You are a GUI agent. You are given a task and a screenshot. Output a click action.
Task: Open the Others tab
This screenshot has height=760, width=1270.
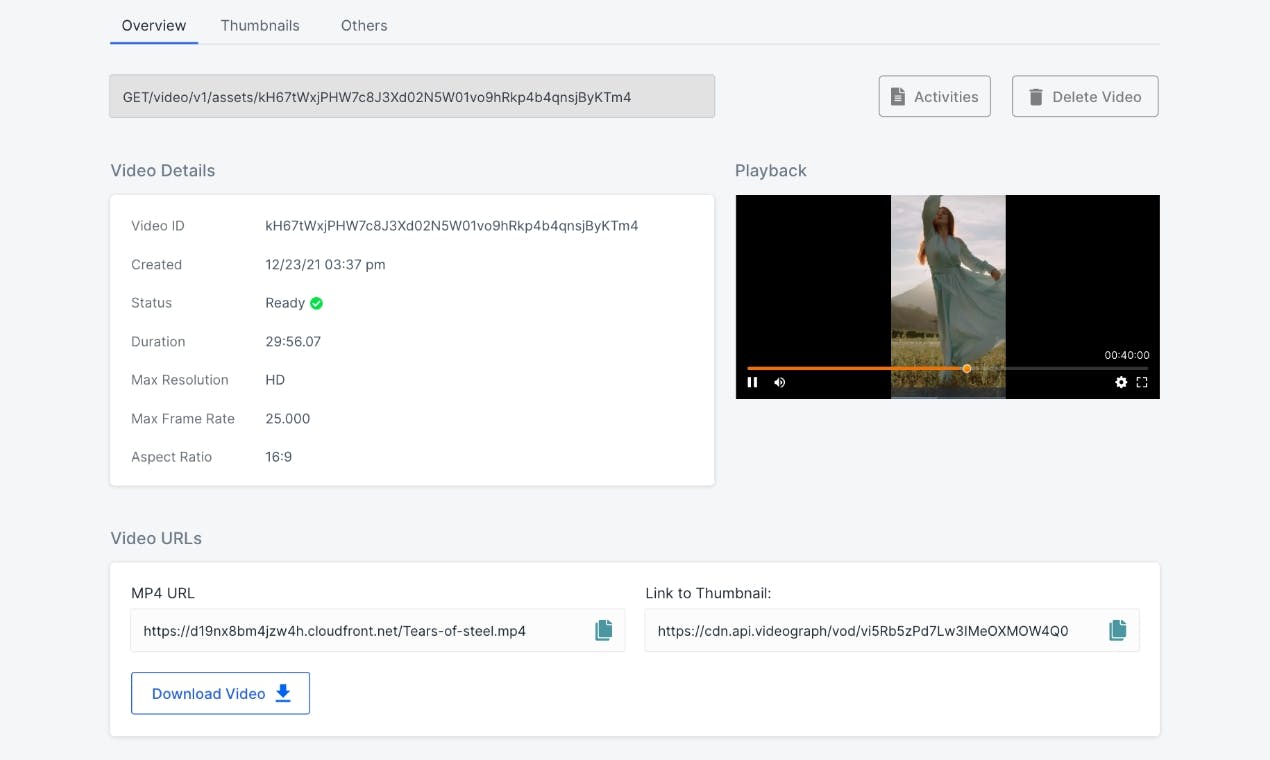click(364, 26)
